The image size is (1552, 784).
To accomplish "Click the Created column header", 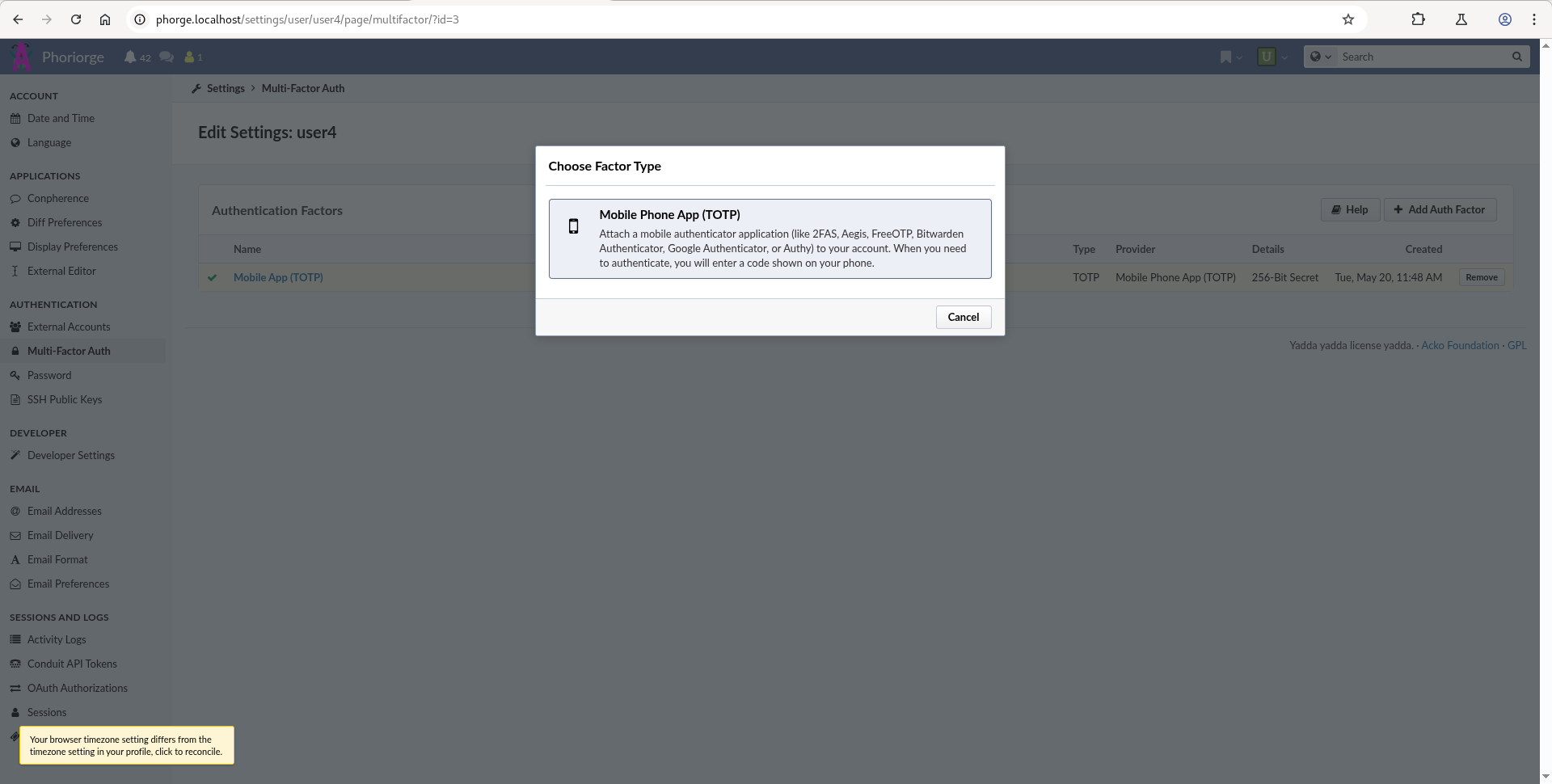I will (1423, 249).
